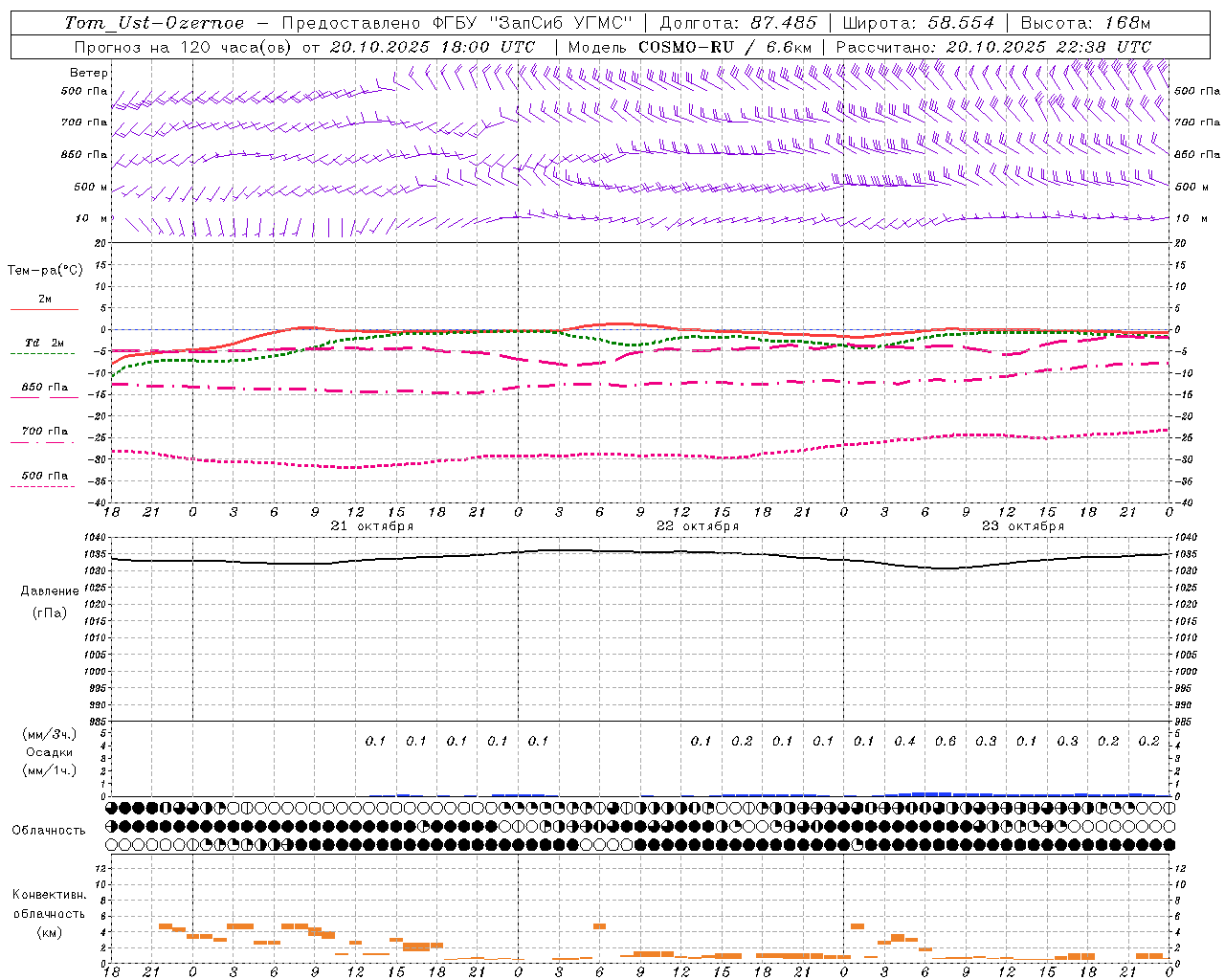
Task: Select the 'Широта: 58.554' latitude value
Action: (x=920, y=23)
